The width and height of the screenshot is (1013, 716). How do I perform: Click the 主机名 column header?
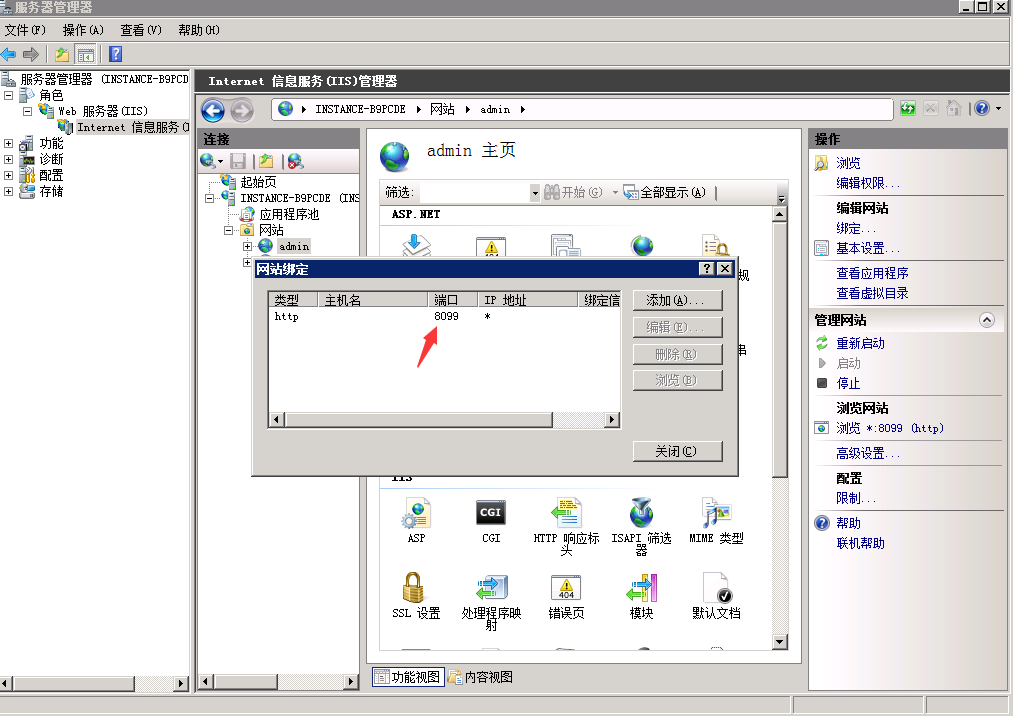[372, 300]
